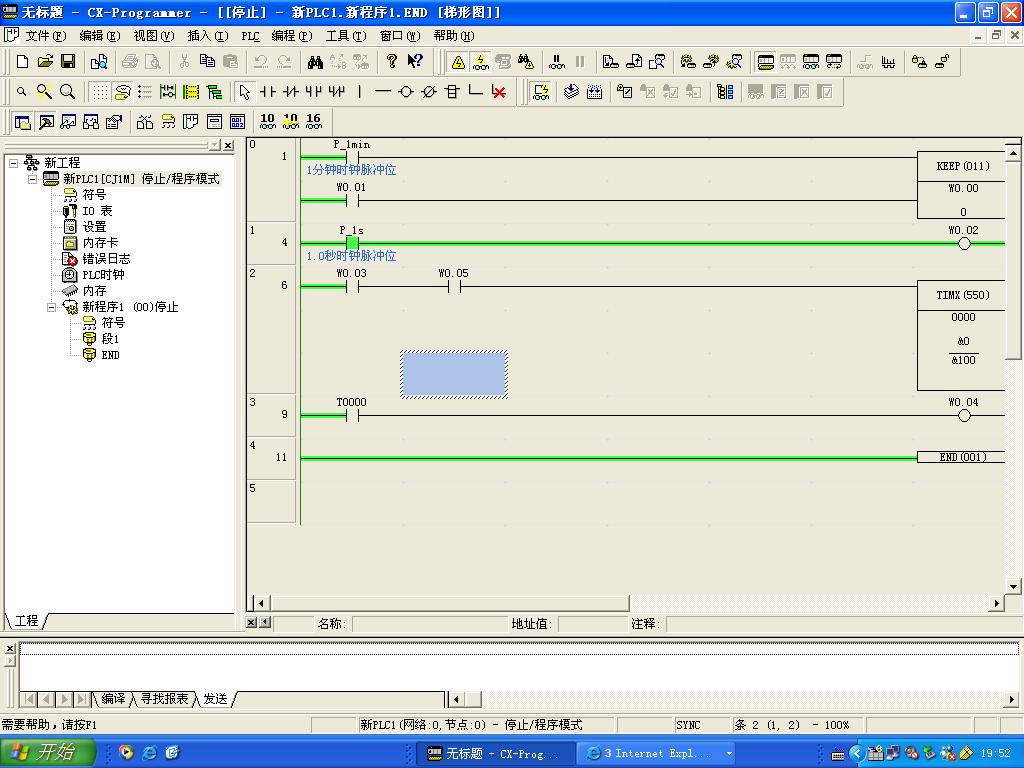Select the 段1 section tree item
This screenshot has width=1024, height=768.
pos(110,339)
